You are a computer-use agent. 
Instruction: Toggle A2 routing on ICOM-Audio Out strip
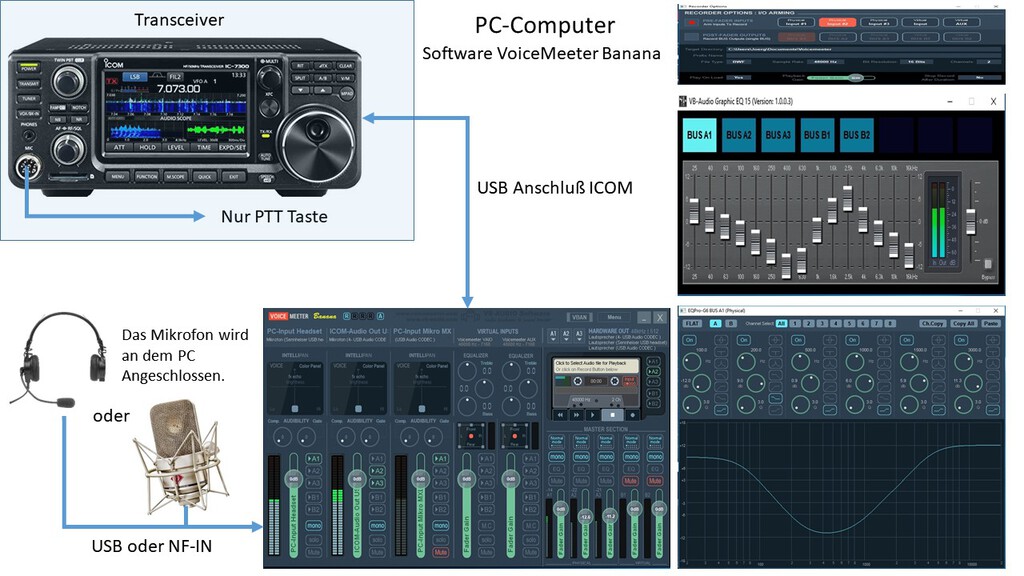[377, 471]
